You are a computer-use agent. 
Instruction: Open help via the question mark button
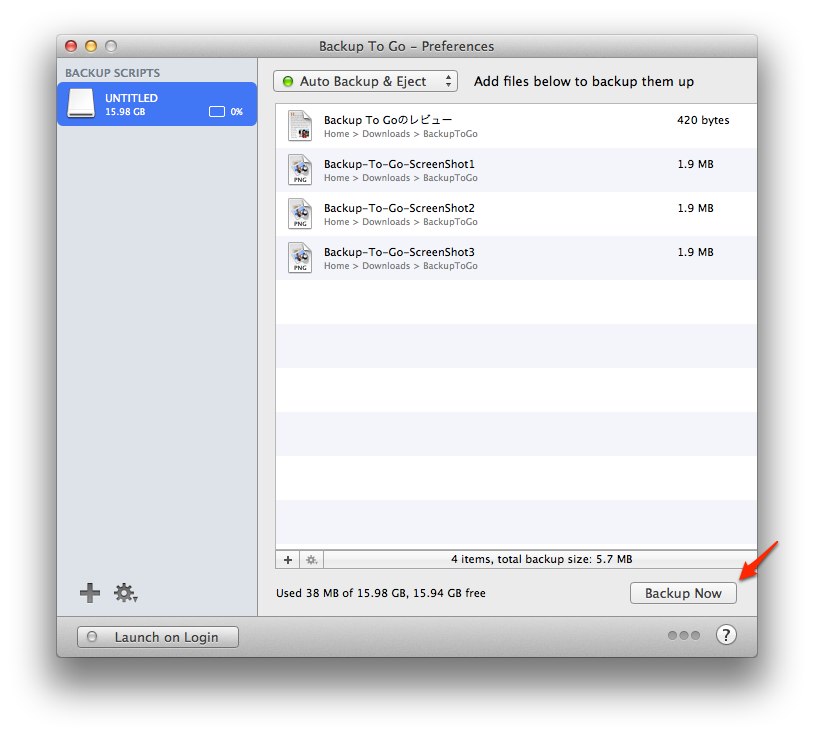tap(726, 635)
